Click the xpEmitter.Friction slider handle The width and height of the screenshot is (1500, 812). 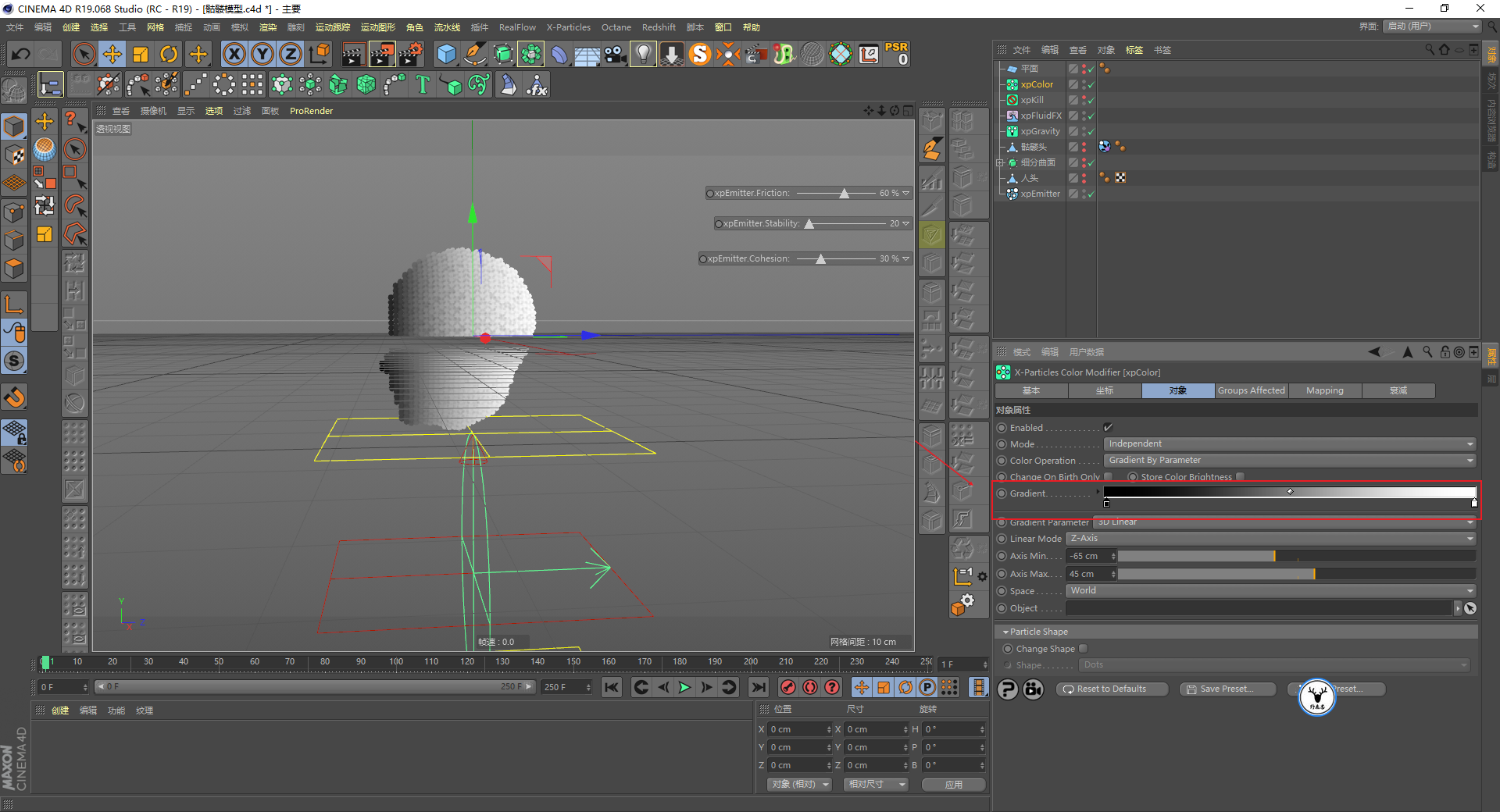click(844, 193)
